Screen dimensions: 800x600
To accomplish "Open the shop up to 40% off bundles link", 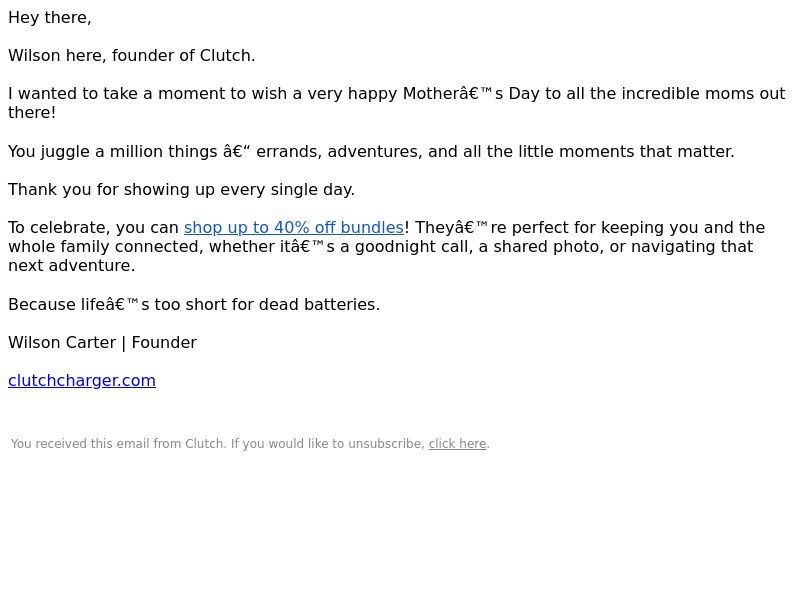I will point(294,228).
